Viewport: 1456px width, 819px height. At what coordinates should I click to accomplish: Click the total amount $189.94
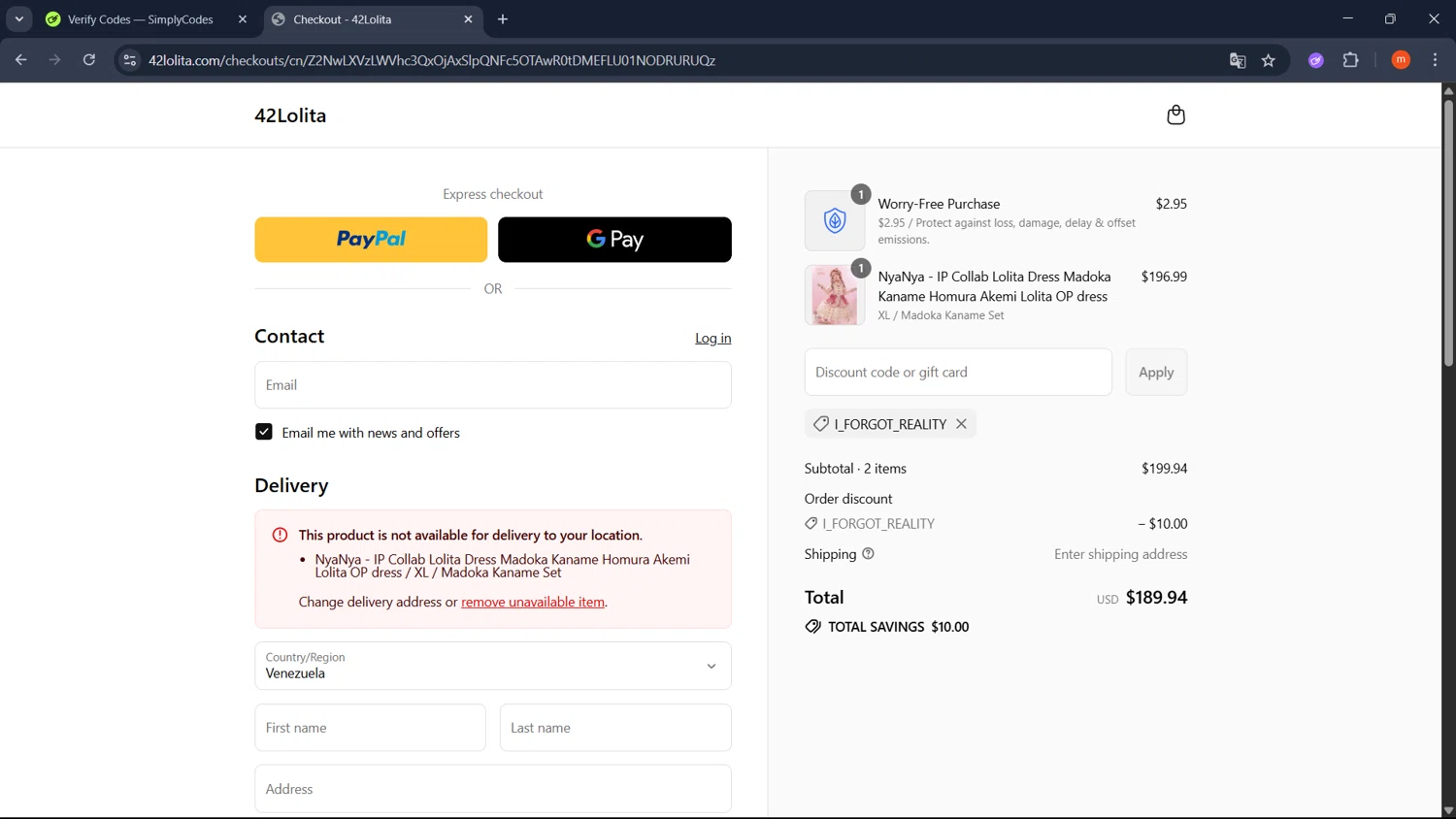[1156, 598]
